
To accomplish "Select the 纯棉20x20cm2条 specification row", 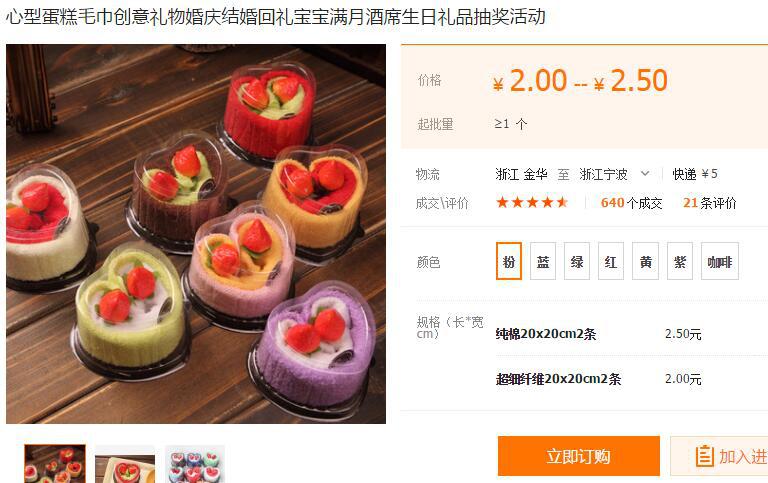I will point(599,334).
